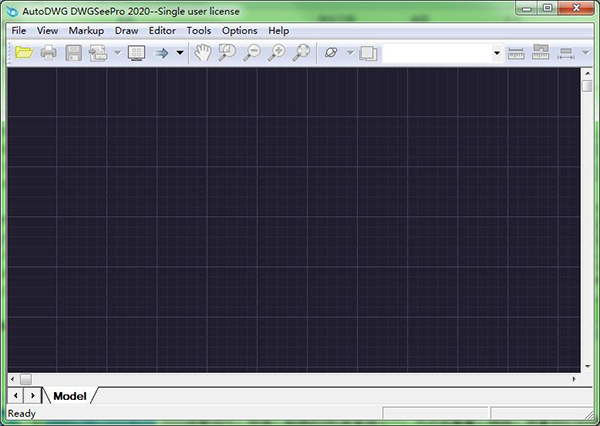Screen dimensions: 600x426
Task: Click the monitor thumbnails view icon
Action: coord(137,53)
